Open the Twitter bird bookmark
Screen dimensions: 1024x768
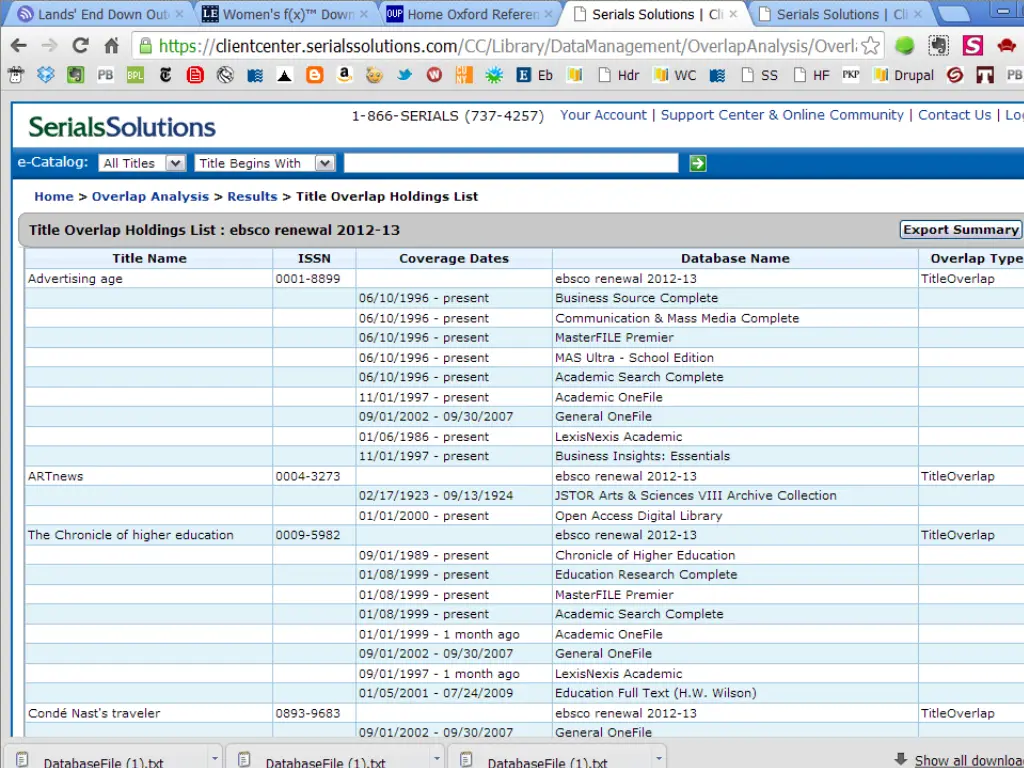tap(404, 75)
